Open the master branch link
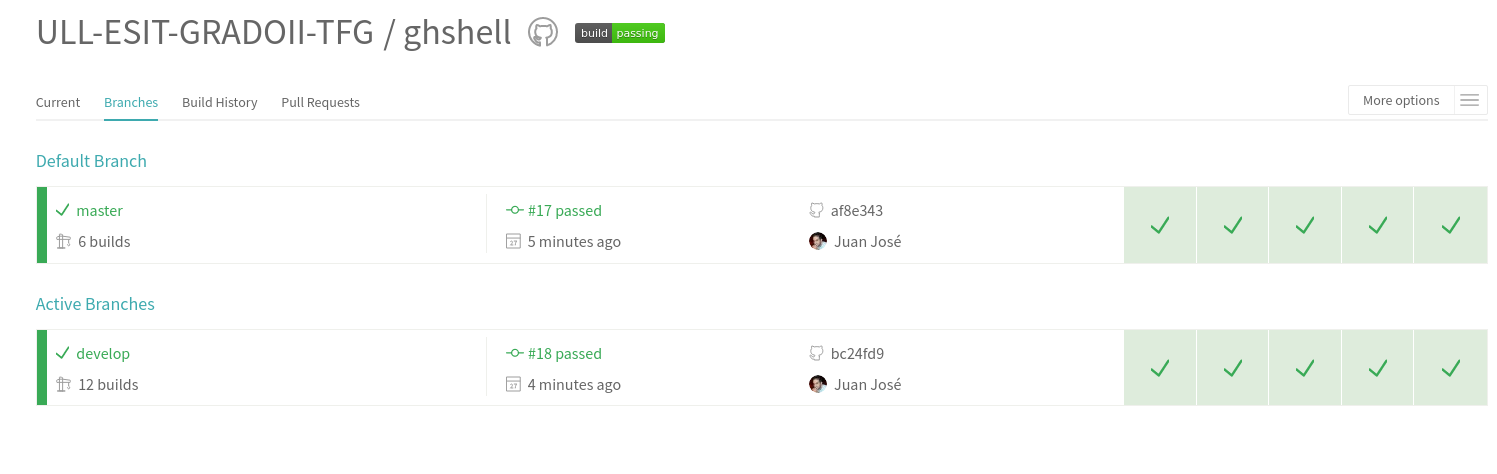The height and width of the screenshot is (474, 1497). click(x=99, y=211)
